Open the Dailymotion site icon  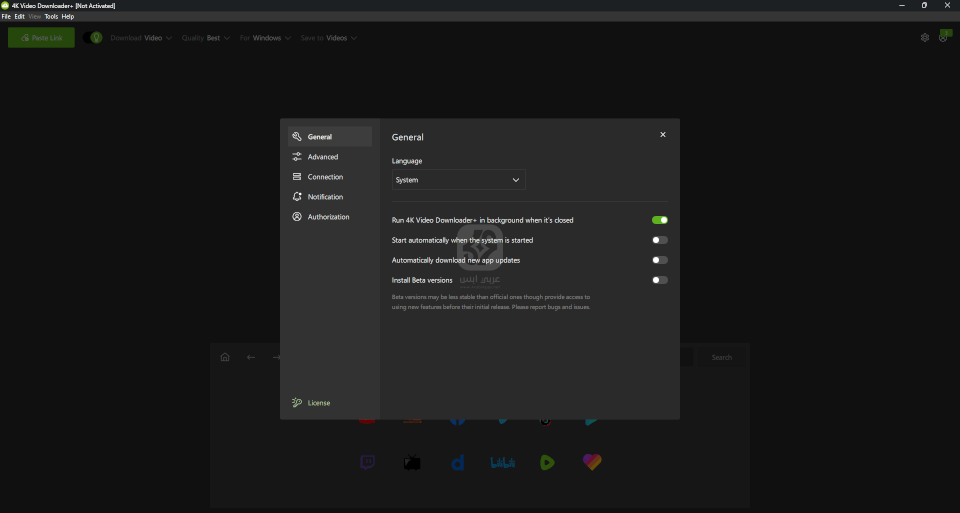tap(457, 462)
